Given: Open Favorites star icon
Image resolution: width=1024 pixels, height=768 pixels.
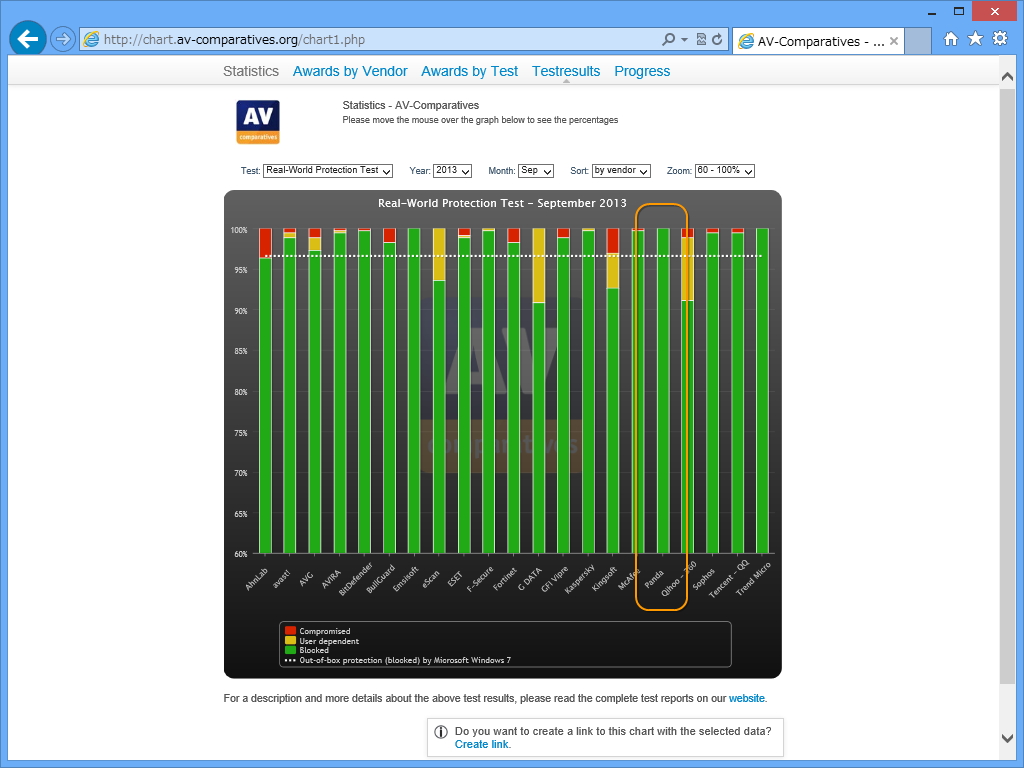Looking at the screenshot, I should click(975, 39).
